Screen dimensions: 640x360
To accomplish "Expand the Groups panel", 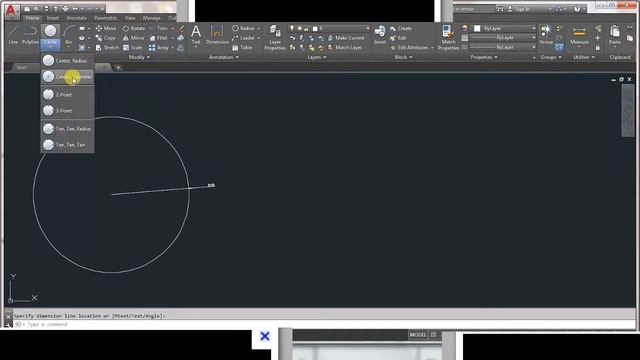I will (x=551, y=57).
